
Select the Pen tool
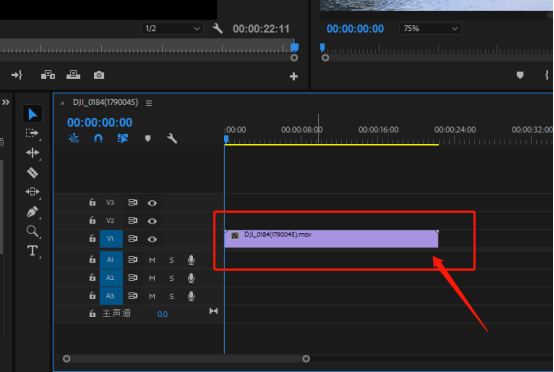pyautogui.click(x=33, y=212)
